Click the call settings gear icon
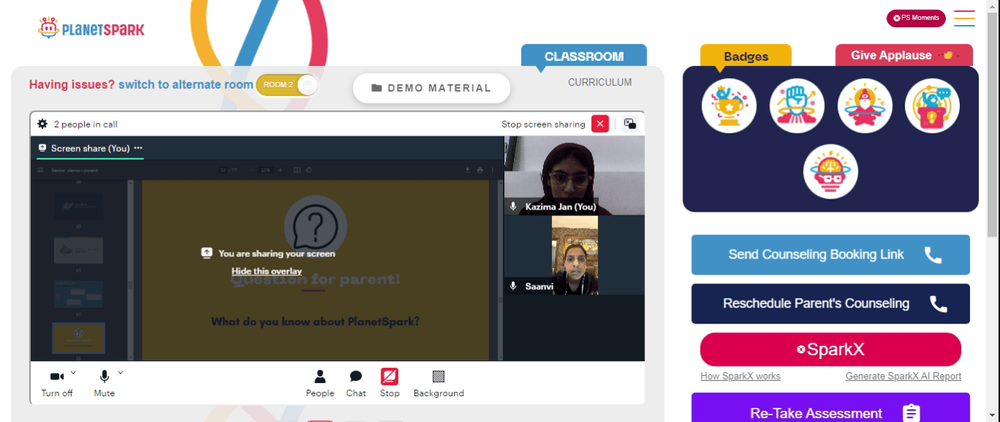Viewport: 1000px width, 422px height. click(43, 124)
